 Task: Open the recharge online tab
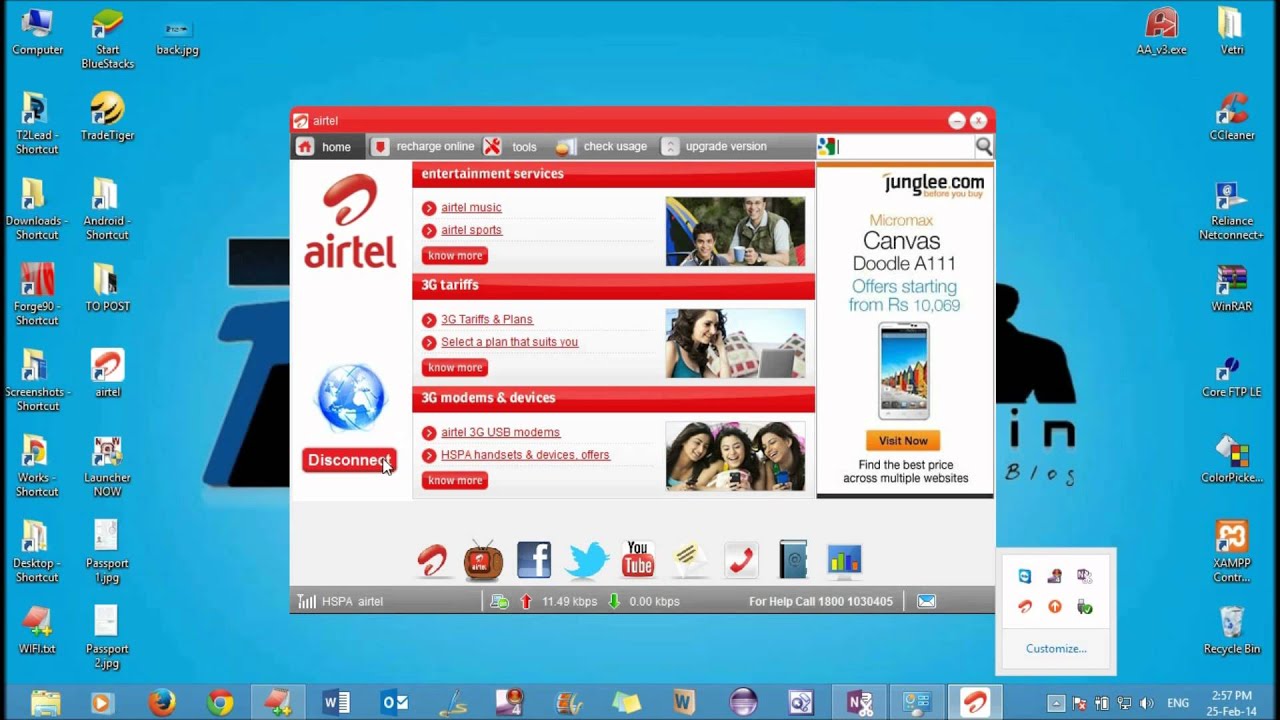(423, 147)
